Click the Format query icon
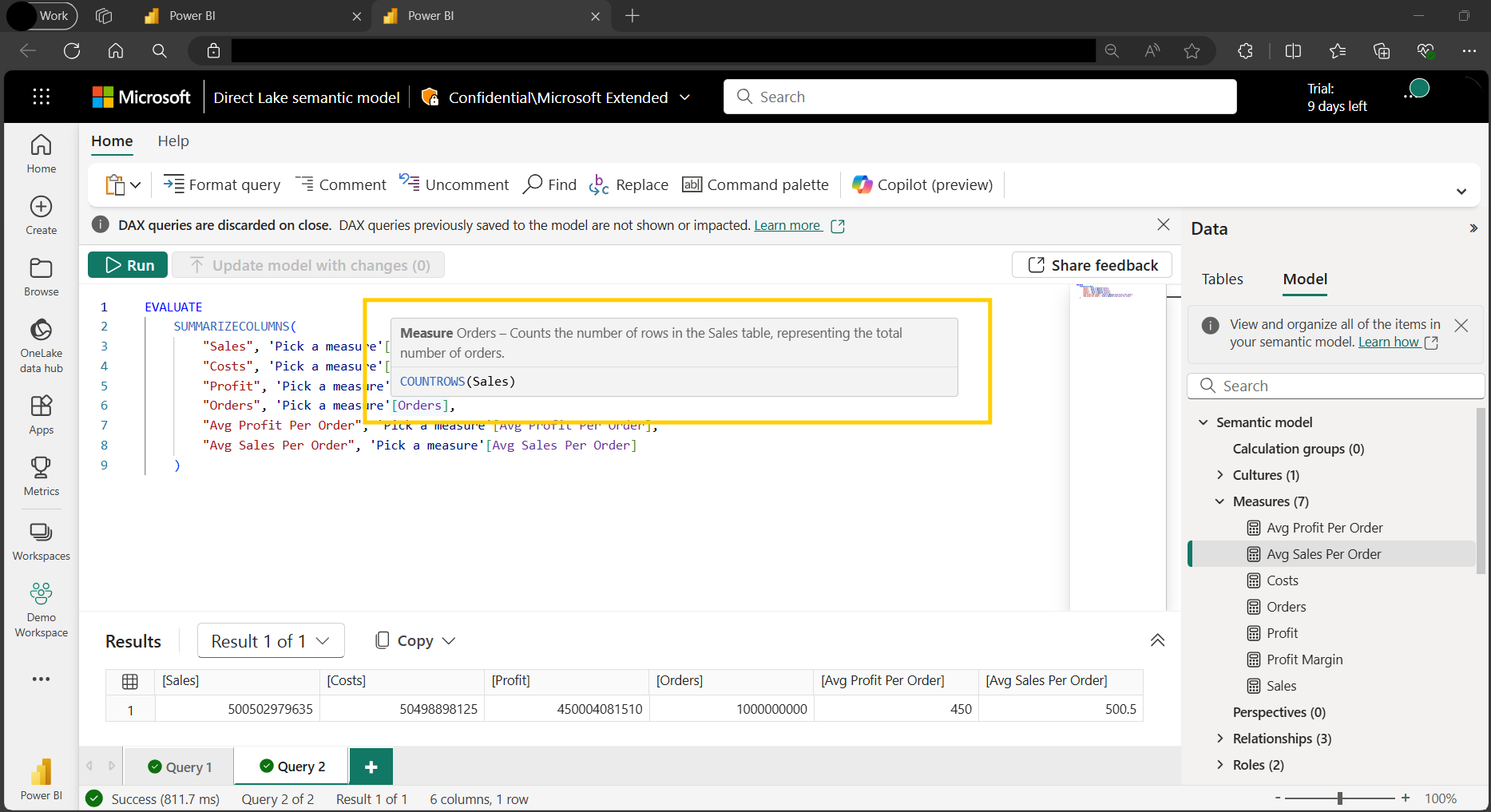 pos(173,184)
